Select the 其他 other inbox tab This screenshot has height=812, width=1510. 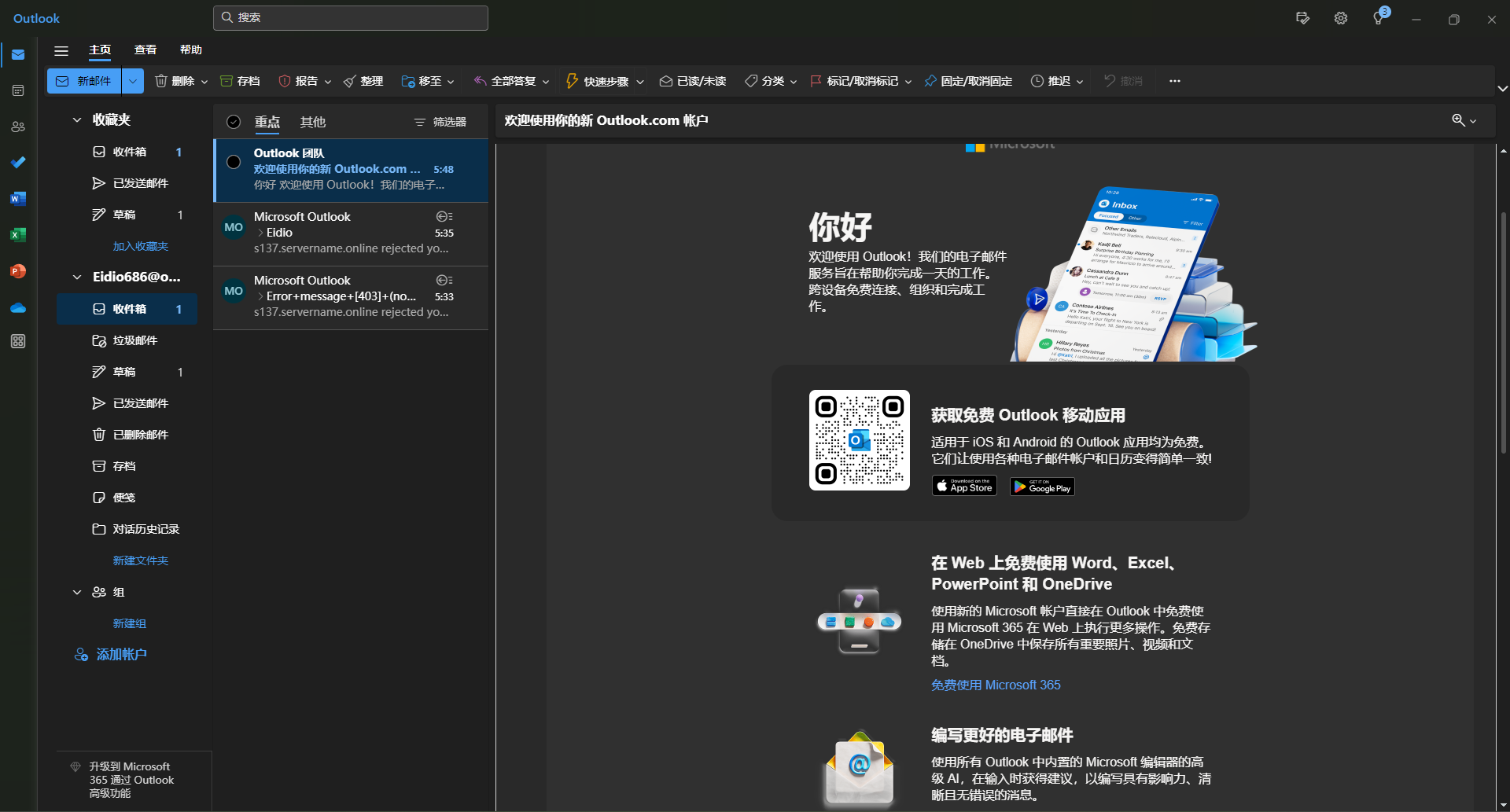[313, 122]
